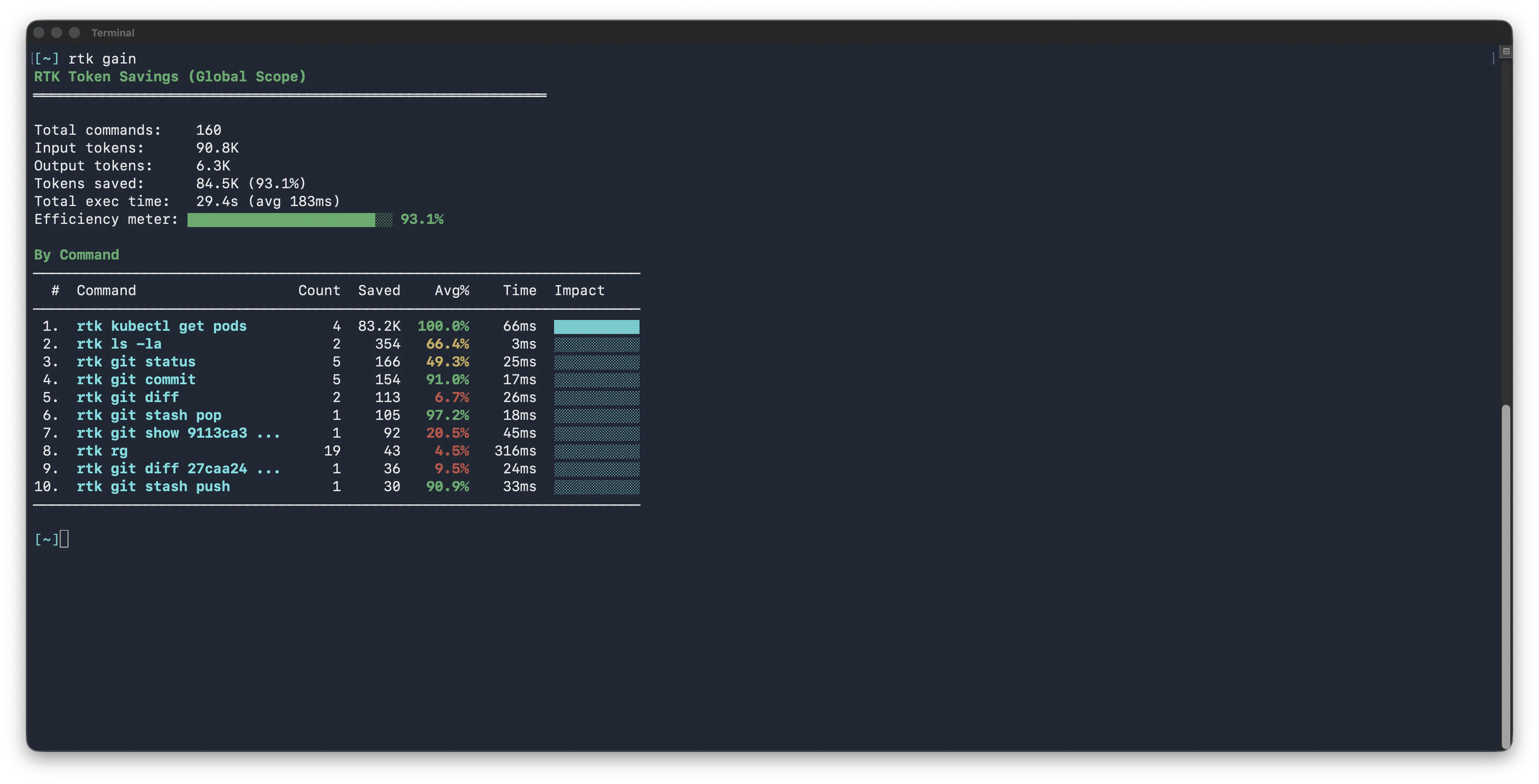Click the 83.2K saved value
This screenshot has height=784, width=1539.
(379, 326)
